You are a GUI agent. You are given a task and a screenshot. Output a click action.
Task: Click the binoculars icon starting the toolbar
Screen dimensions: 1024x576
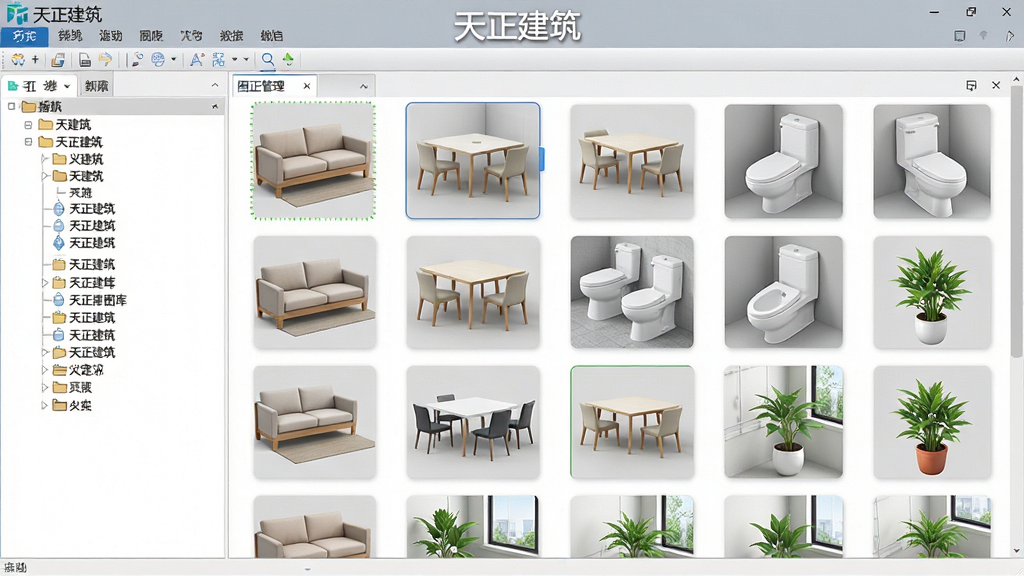pos(18,60)
